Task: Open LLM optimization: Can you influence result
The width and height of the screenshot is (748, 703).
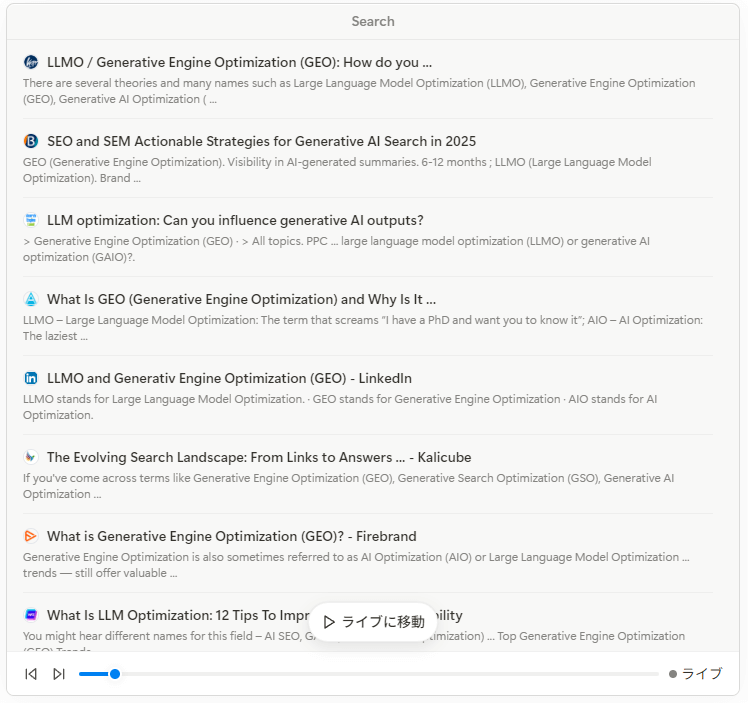Action: (235, 220)
